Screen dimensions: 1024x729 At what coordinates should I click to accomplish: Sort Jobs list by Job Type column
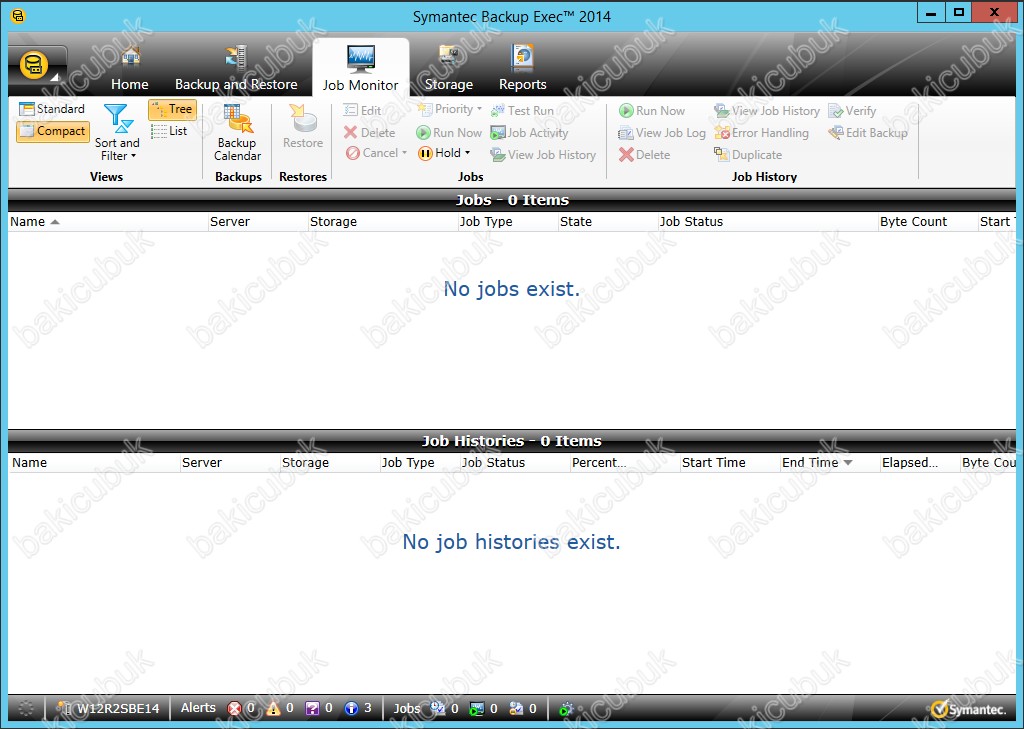pyautogui.click(x=507, y=221)
